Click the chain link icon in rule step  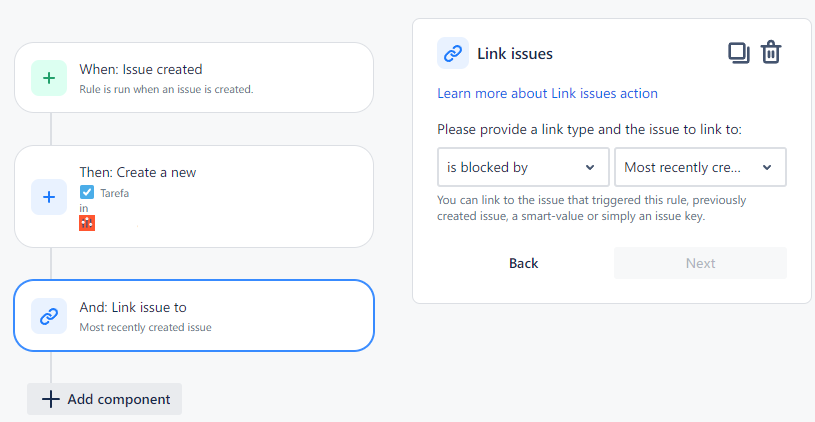49,316
